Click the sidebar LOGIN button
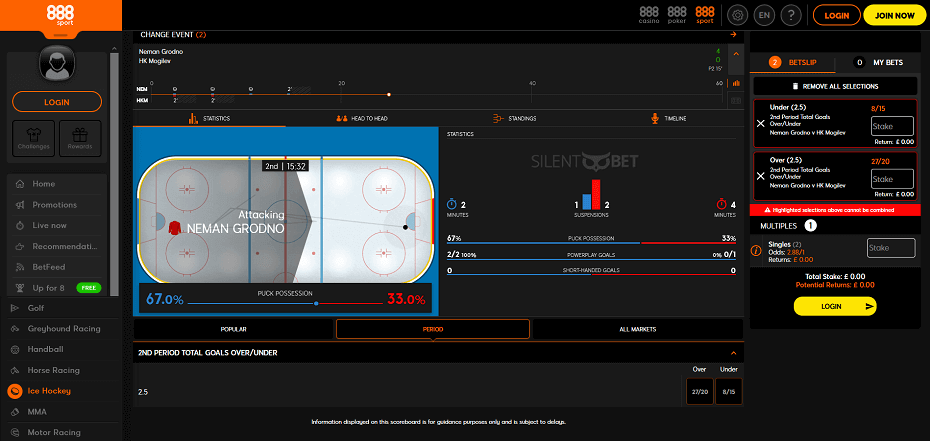The width and height of the screenshot is (930, 441). [x=57, y=102]
